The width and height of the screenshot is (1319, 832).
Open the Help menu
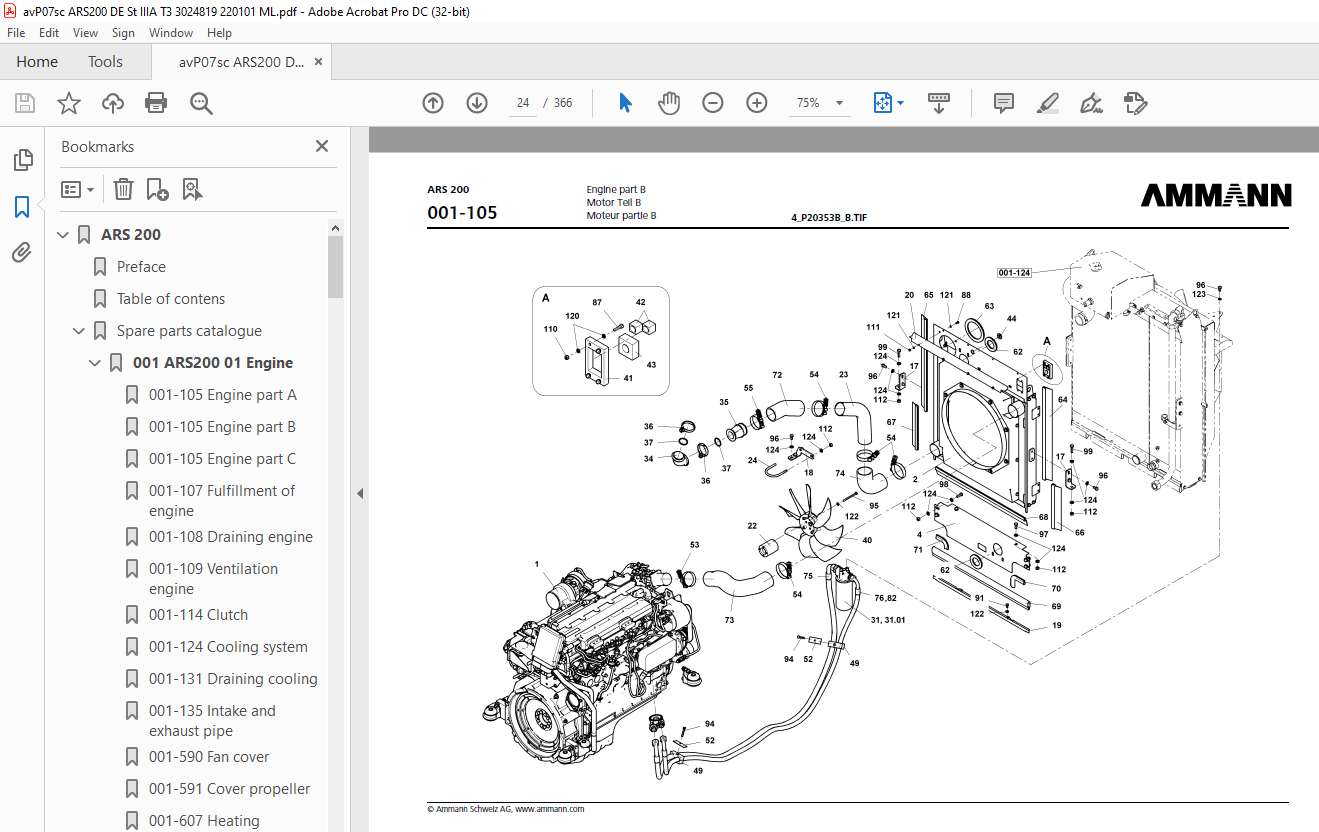219,33
